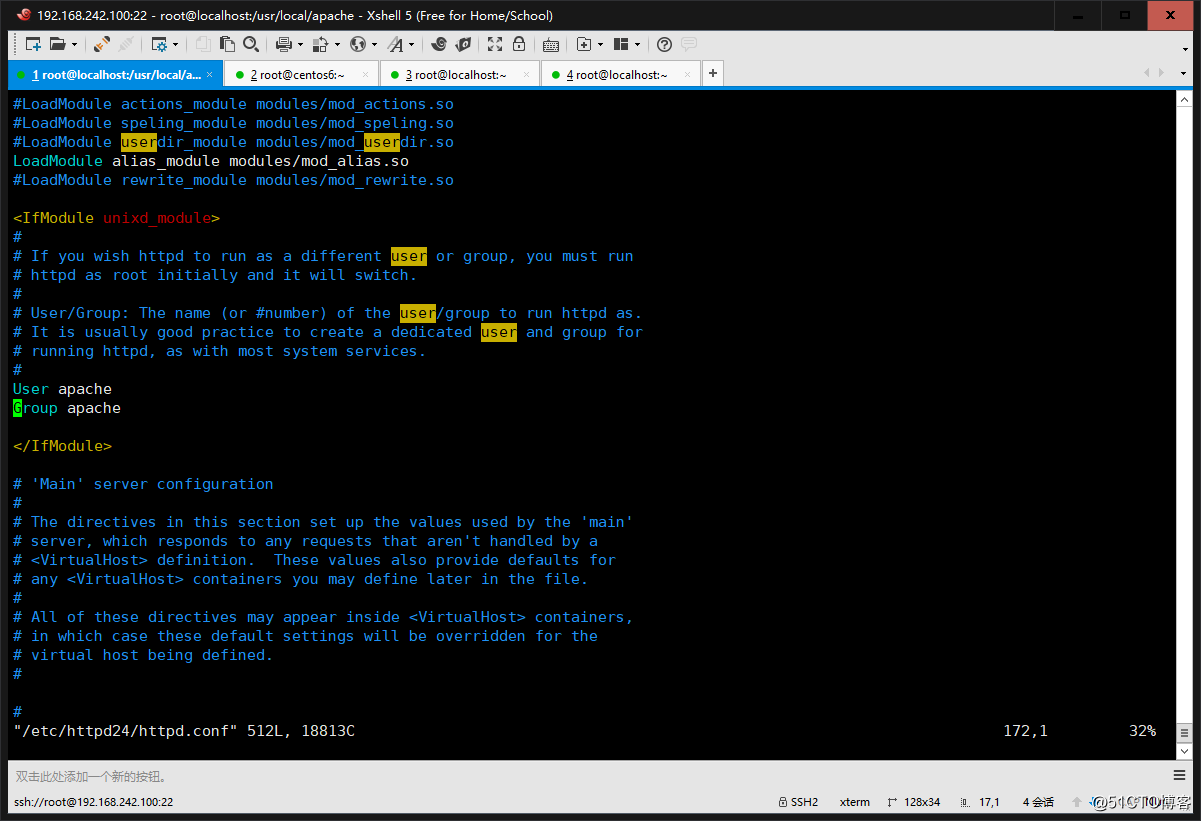This screenshot has width=1201, height=821.
Task: Click the 4 会话 sessions indicator
Action: coord(1038,802)
